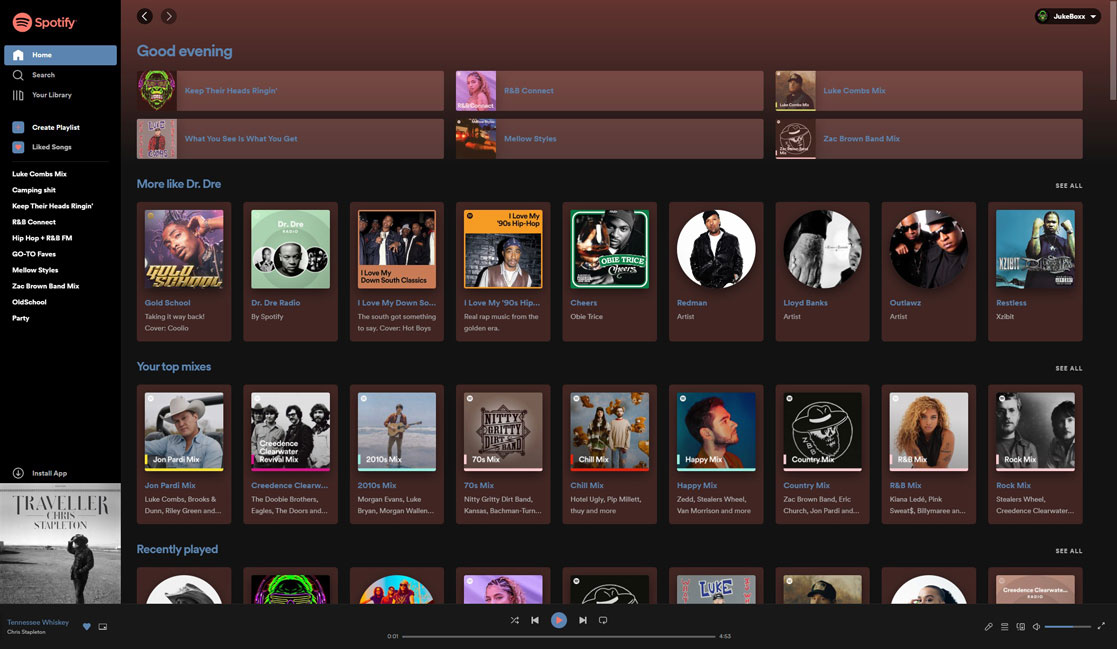Go to the previous track
This screenshot has width=1117, height=649.
[535, 619]
